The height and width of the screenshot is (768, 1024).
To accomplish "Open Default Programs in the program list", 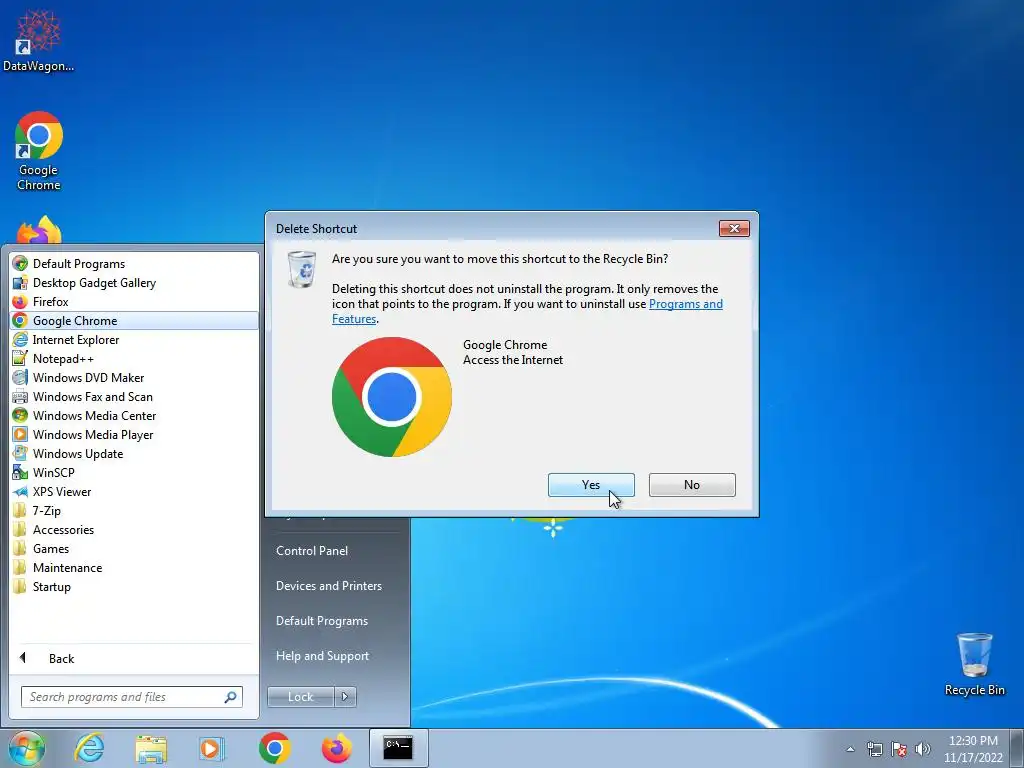I will point(135,264).
